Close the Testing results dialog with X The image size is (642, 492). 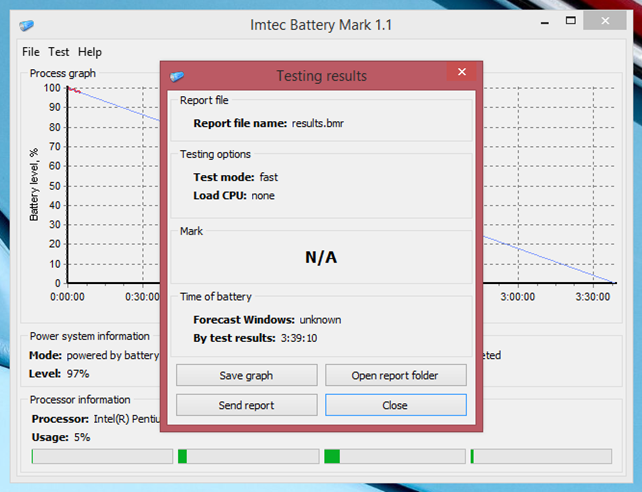pyautogui.click(x=462, y=72)
